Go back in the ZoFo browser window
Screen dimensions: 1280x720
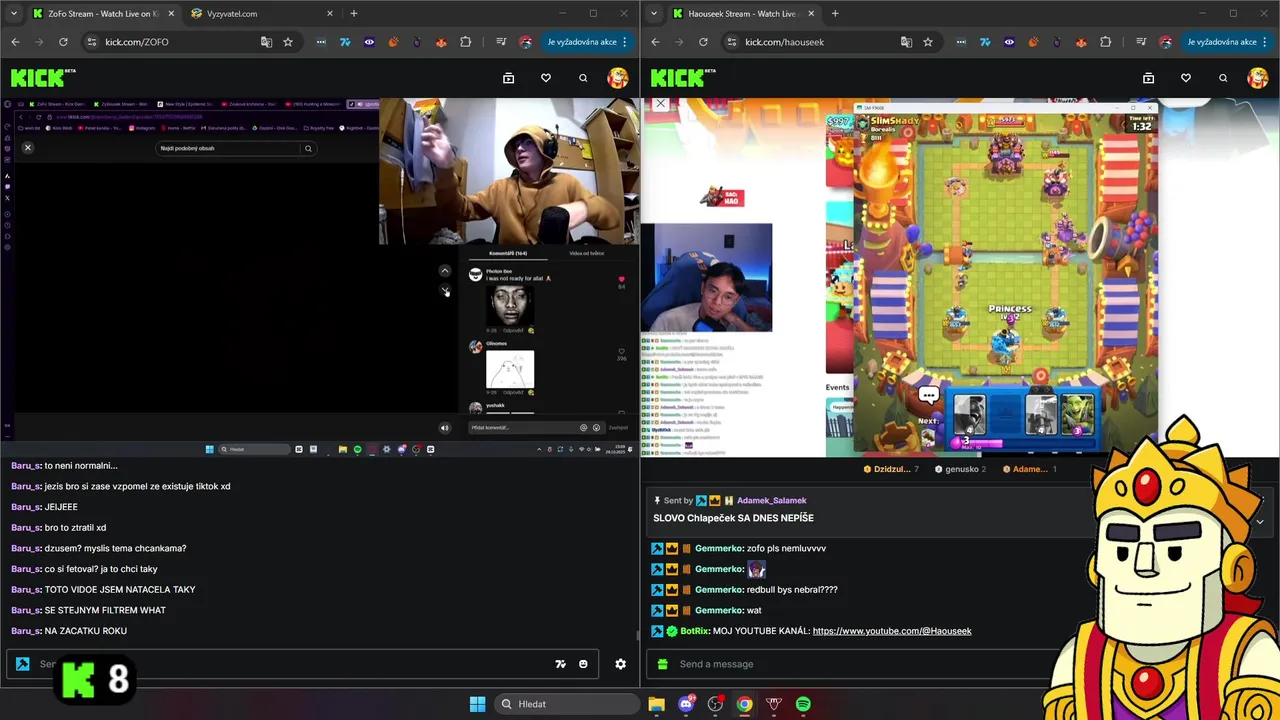click(x=15, y=42)
